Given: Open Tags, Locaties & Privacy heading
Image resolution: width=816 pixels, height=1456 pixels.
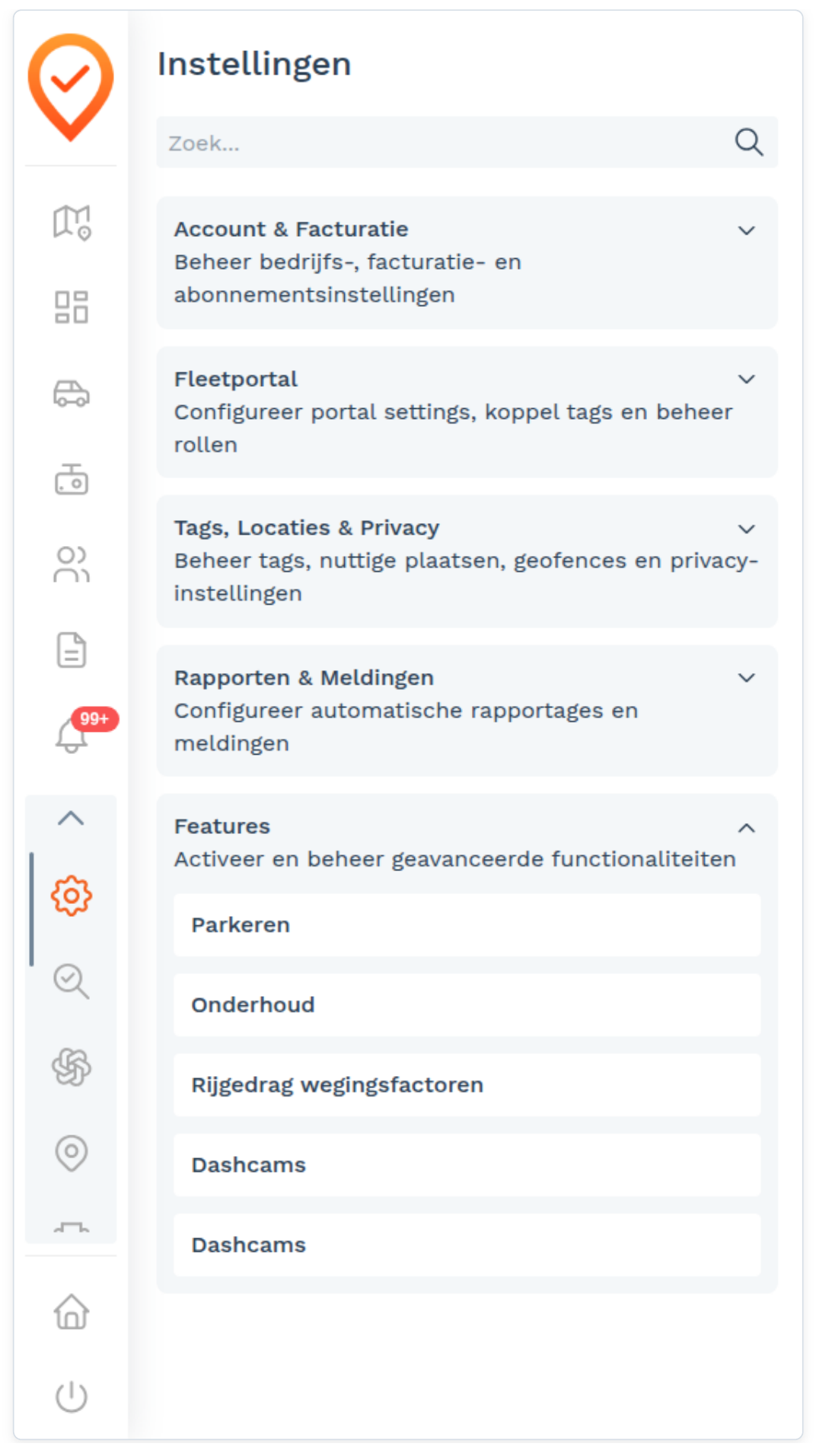Looking at the screenshot, I should coord(307,528).
